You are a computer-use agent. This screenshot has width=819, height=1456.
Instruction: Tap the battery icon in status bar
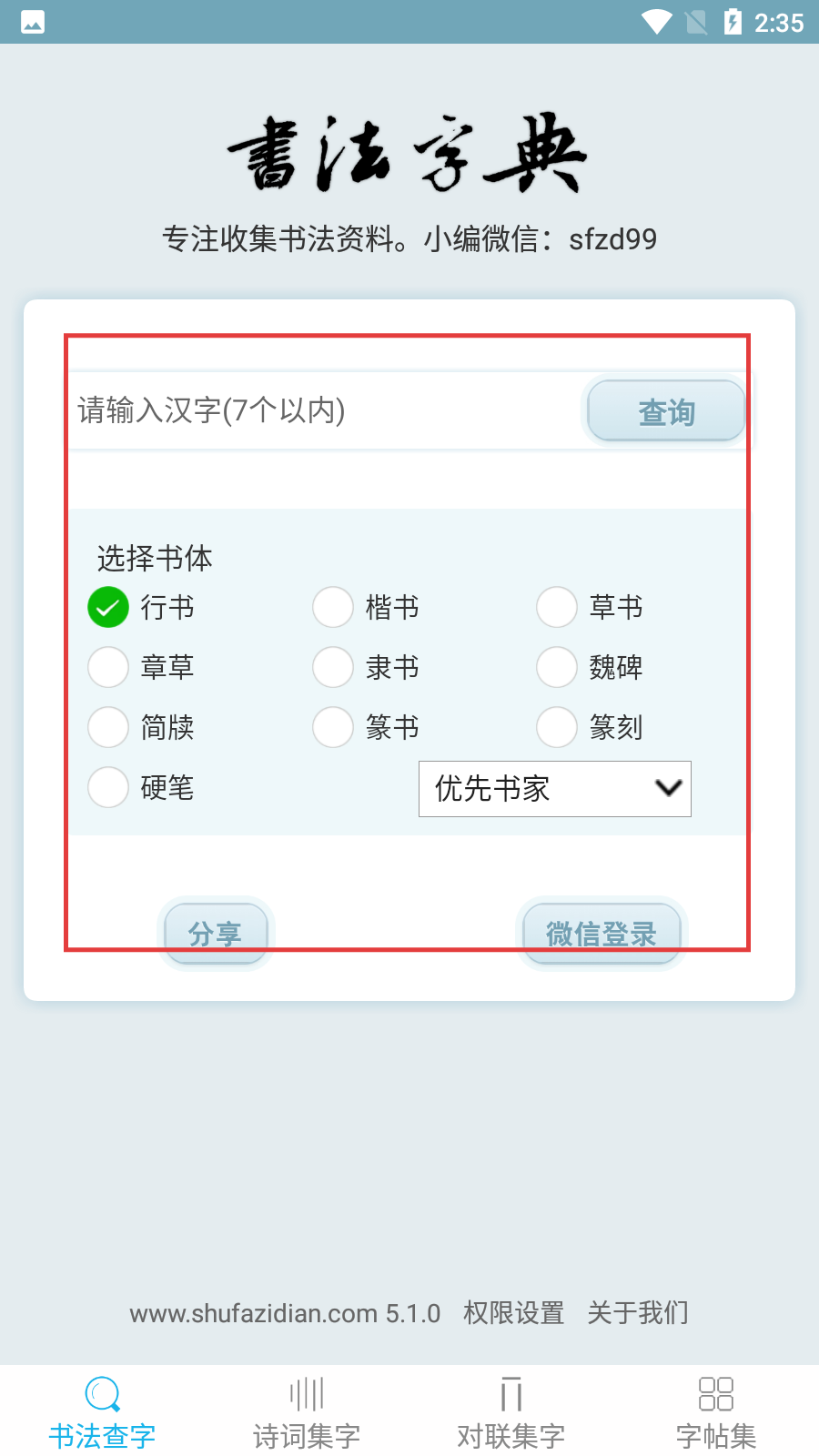point(733,22)
